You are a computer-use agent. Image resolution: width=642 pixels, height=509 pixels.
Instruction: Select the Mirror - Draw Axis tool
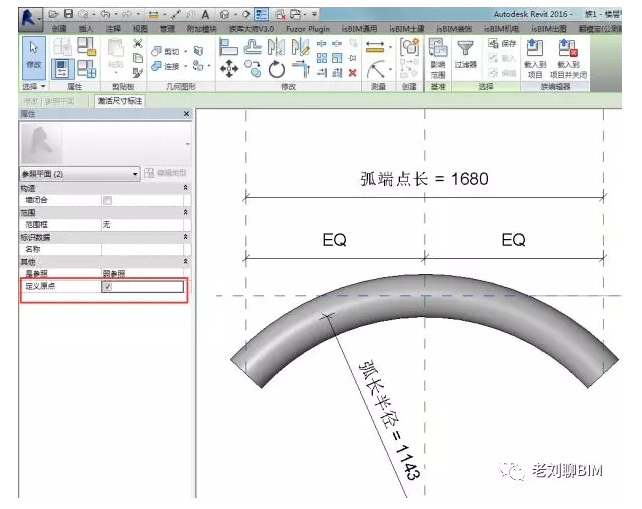coord(301,47)
